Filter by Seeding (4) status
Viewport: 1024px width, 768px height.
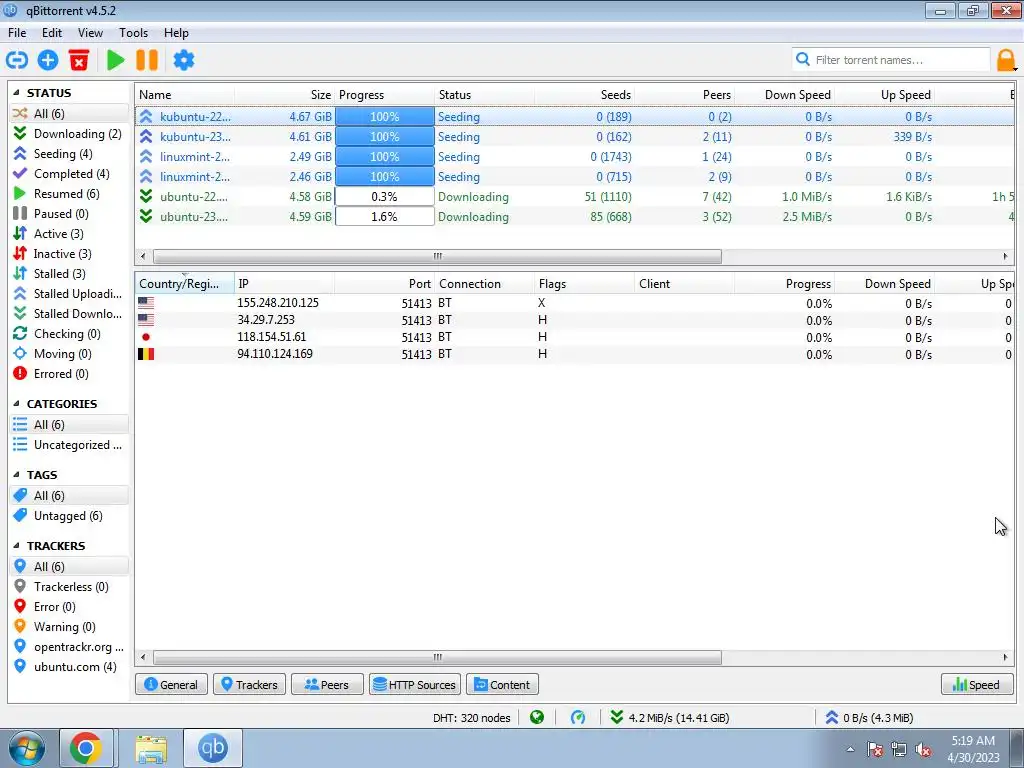[69, 154]
